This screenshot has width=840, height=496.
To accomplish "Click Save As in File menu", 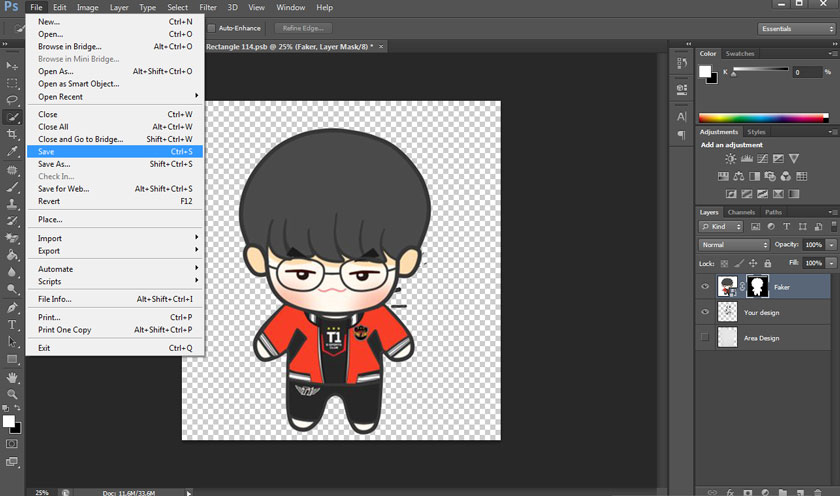I will [54, 164].
